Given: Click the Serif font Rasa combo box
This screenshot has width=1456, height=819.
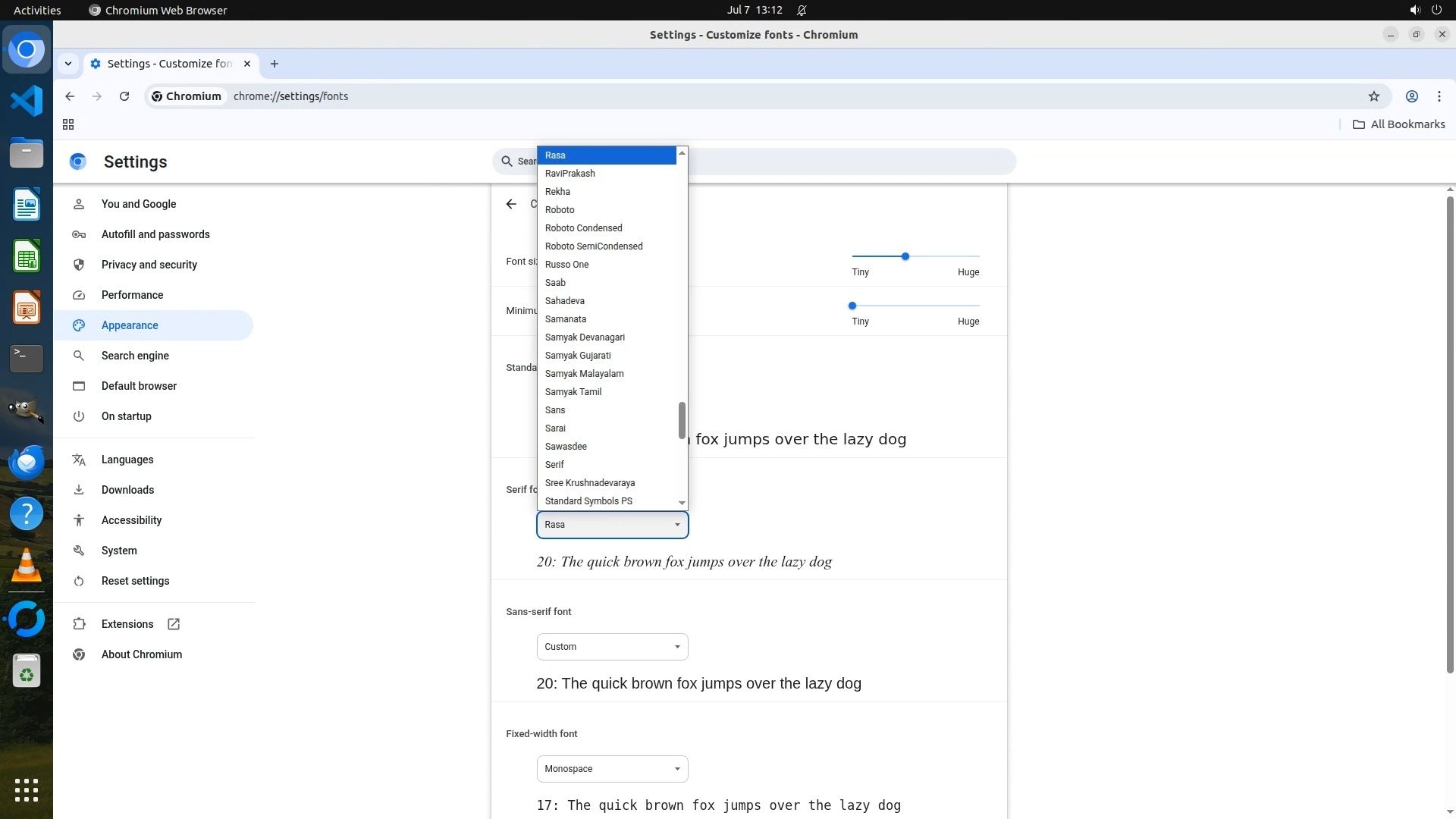Looking at the screenshot, I should [612, 525].
